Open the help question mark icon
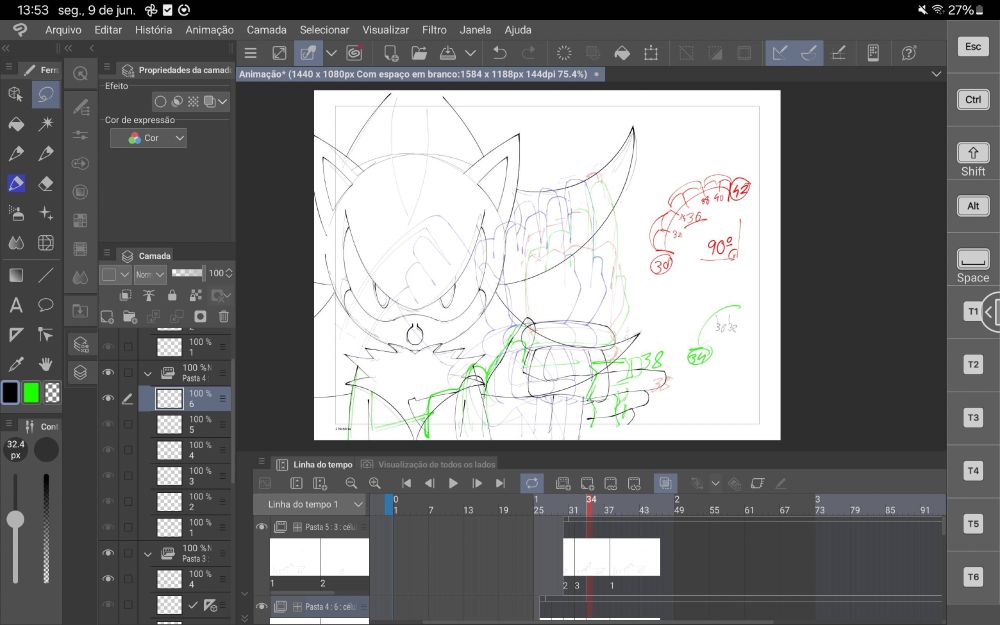This screenshot has height=625, width=1000. click(909, 53)
